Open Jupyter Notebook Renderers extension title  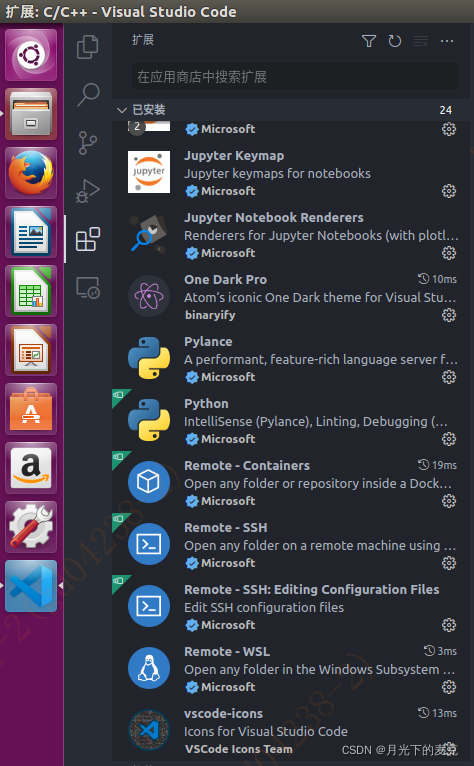pos(274,218)
